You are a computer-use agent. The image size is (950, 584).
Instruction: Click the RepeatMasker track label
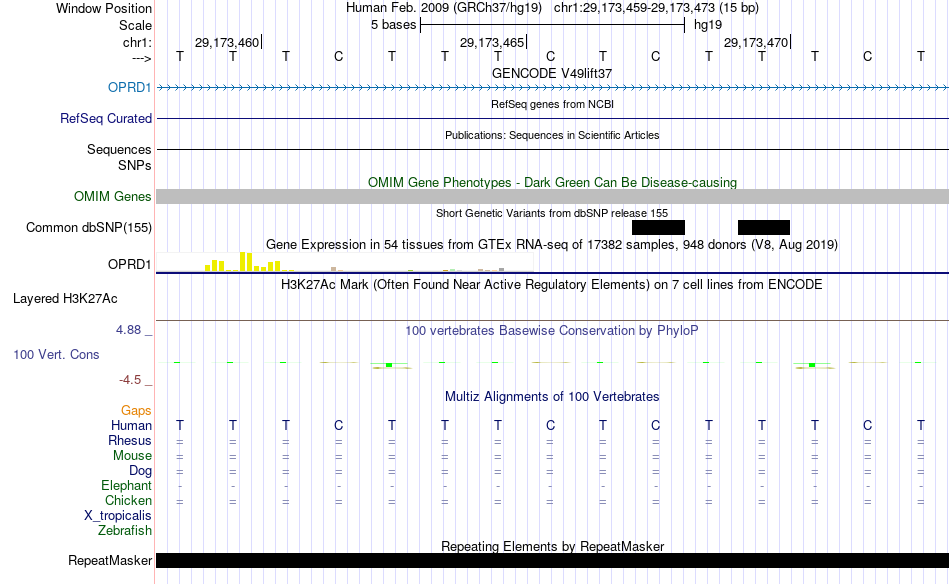click(x=110, y=561)
